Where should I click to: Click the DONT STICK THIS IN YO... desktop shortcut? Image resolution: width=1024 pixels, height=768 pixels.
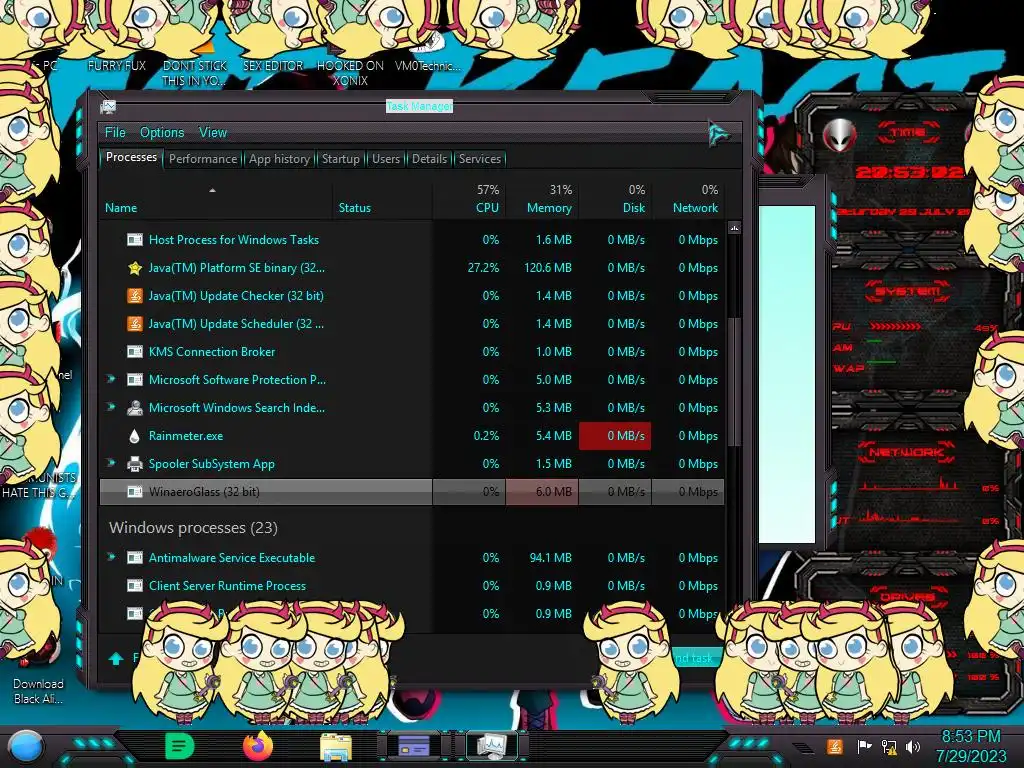pos(194,73)
